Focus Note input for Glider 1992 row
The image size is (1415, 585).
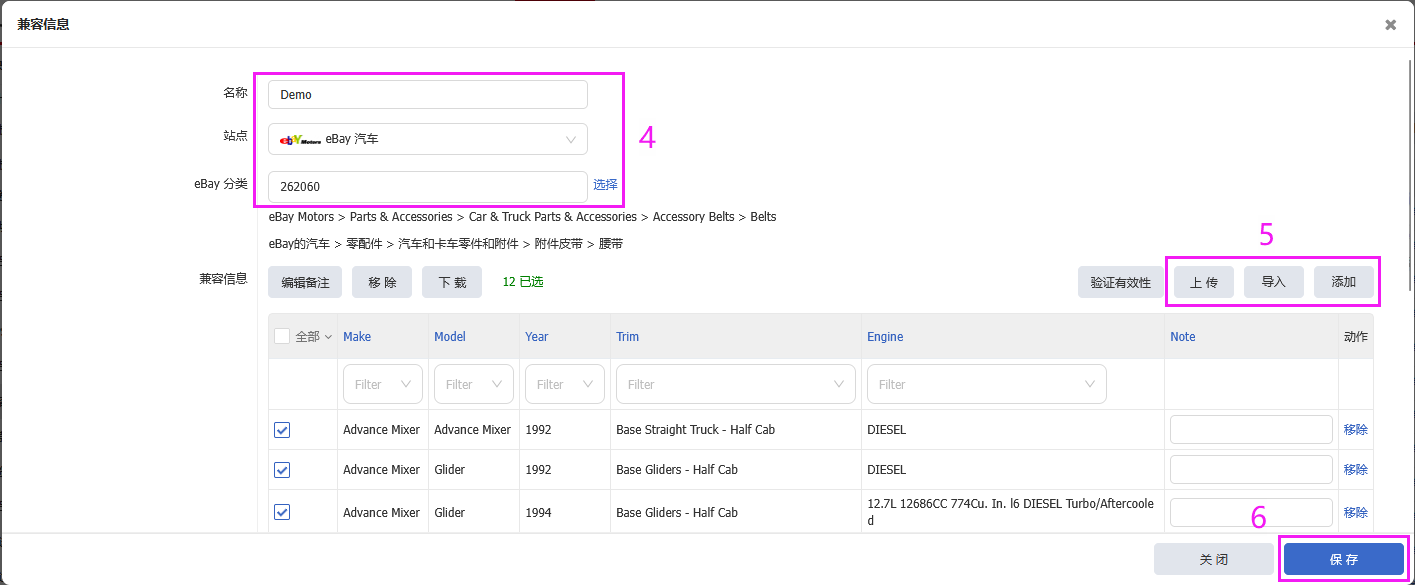1251,470
